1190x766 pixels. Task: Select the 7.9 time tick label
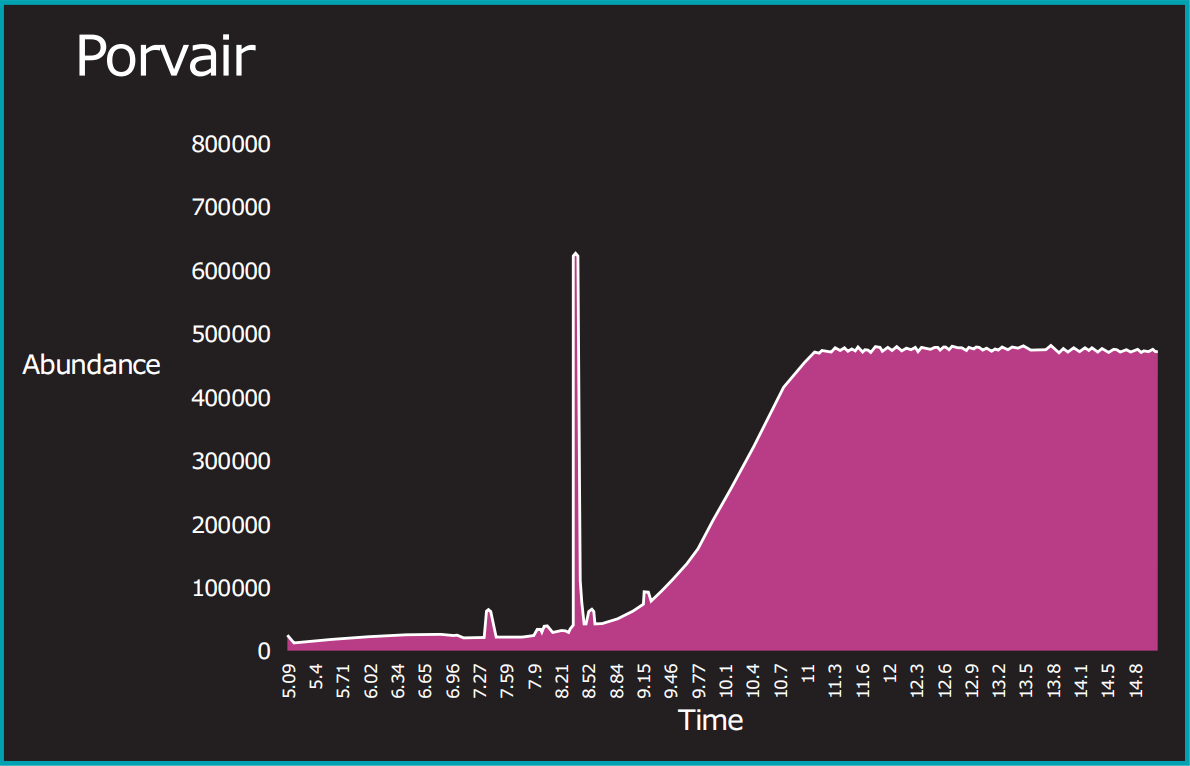tap(534, 676)
